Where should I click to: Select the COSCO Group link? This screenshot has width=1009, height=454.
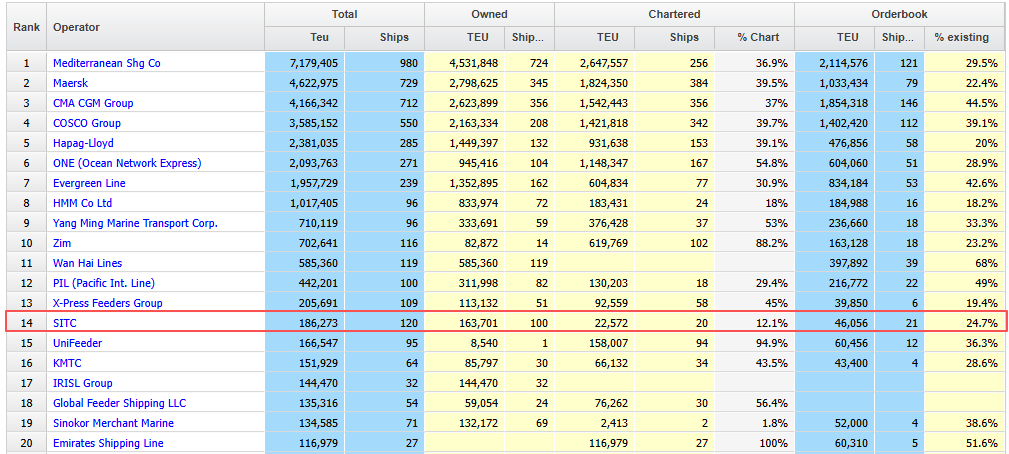point(87,123)
